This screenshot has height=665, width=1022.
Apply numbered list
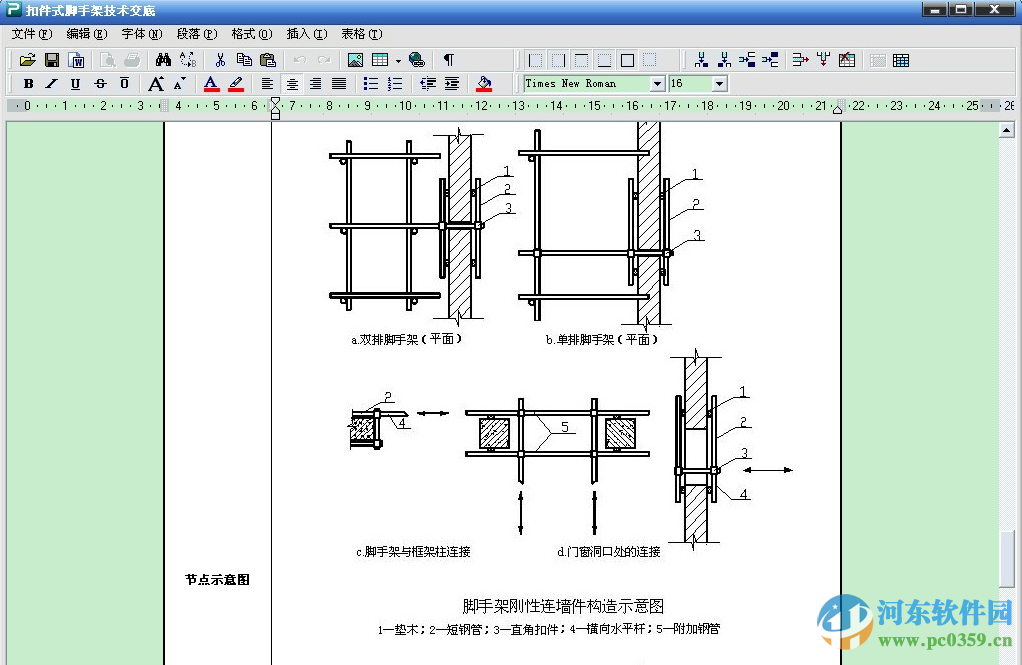click(x=395, y=83)
